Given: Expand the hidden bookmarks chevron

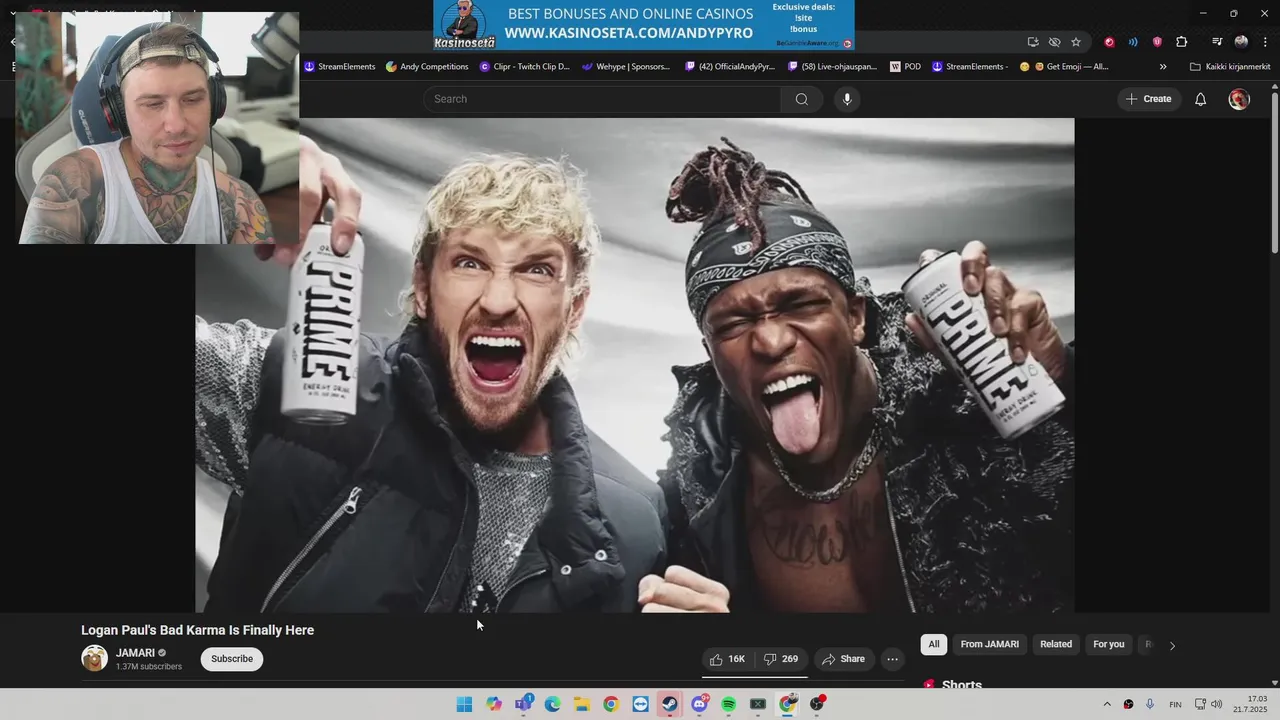Looking at the screenshot, I should (x=1163, y=67).
